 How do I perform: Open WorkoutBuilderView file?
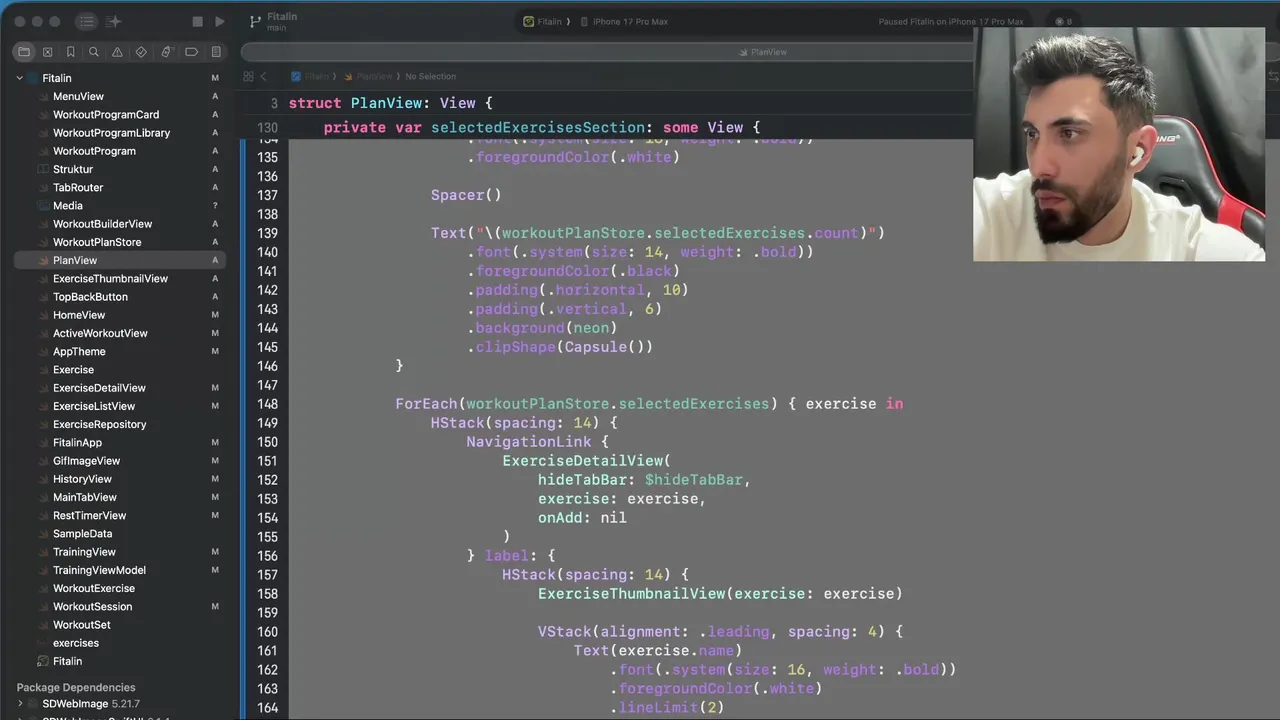(102, 224)
